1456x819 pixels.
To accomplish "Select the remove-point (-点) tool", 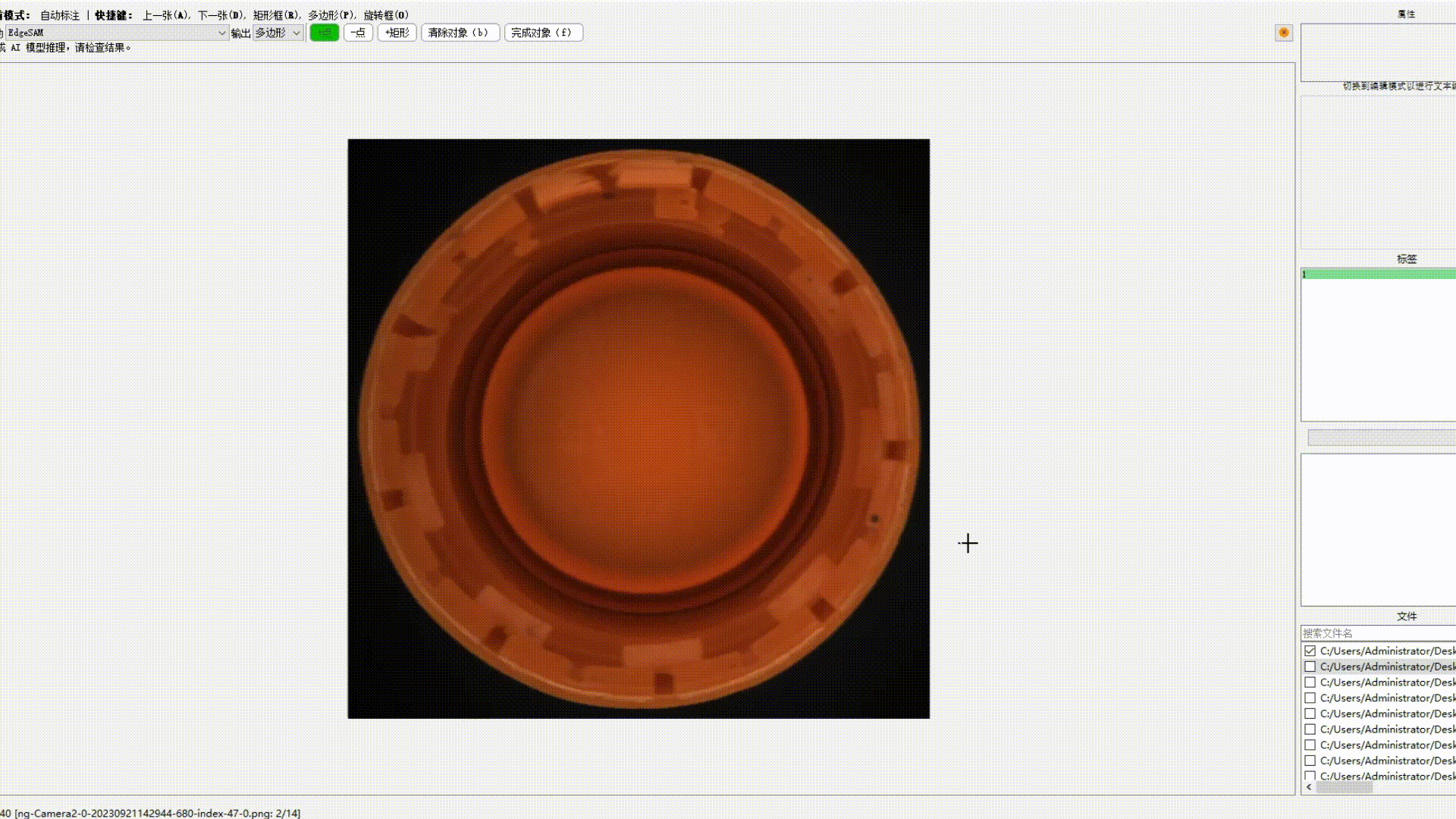I will 358,33.
